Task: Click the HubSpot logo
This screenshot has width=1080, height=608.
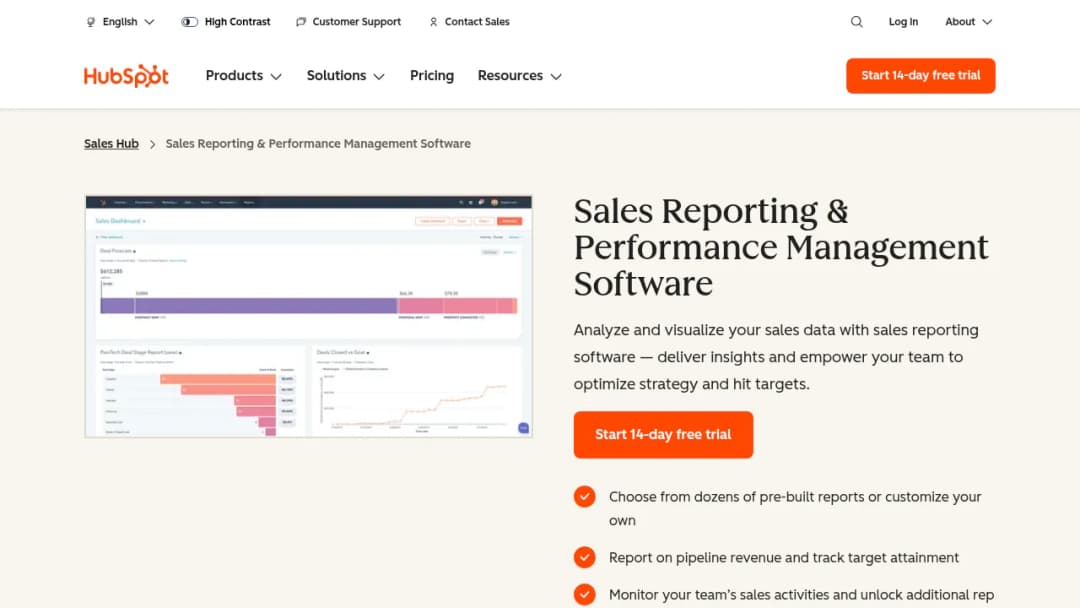Action: (126, 76)
